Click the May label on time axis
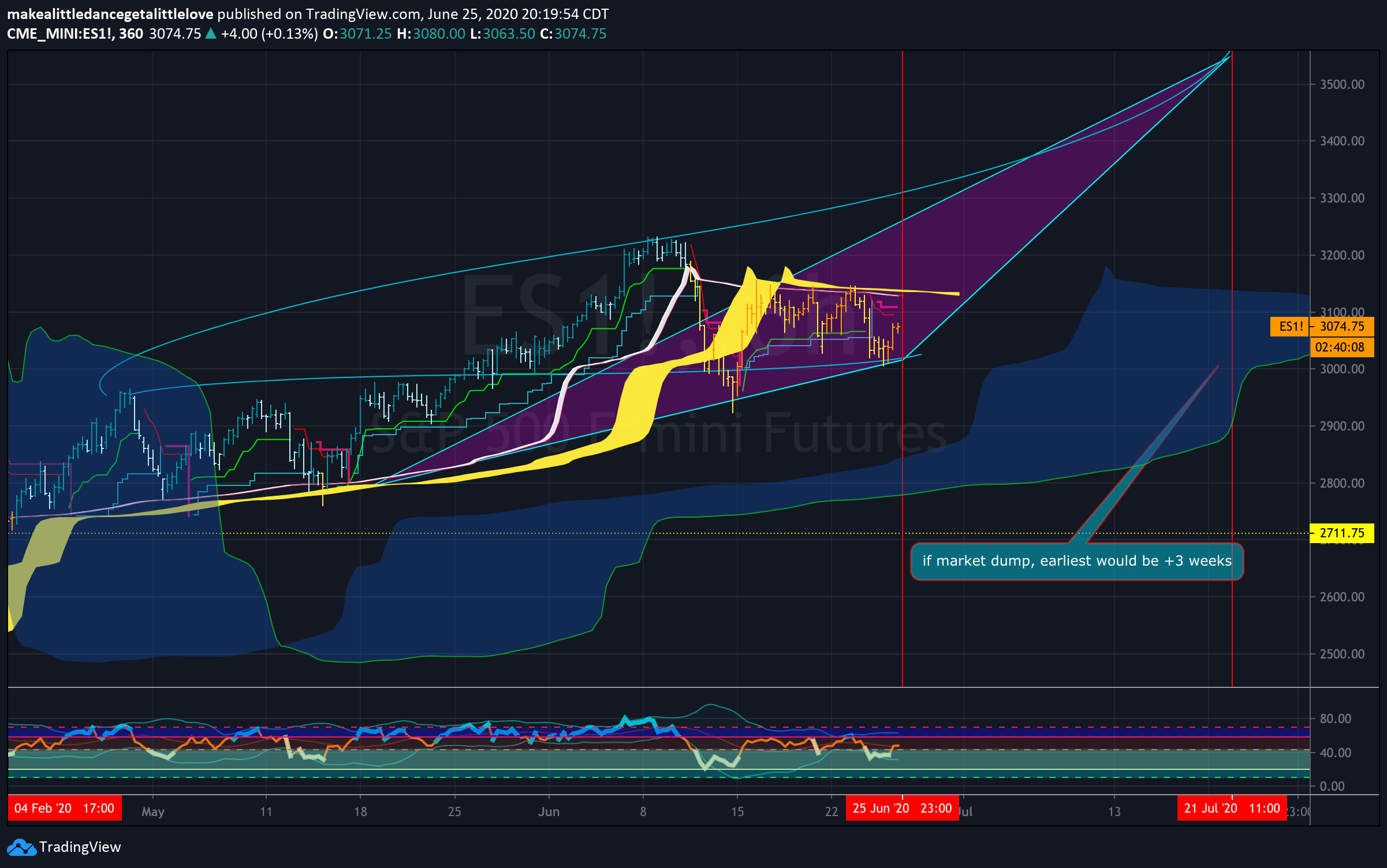Image resolution: width=1387 pixels, height=868 pixels. (x=153, y=811)
